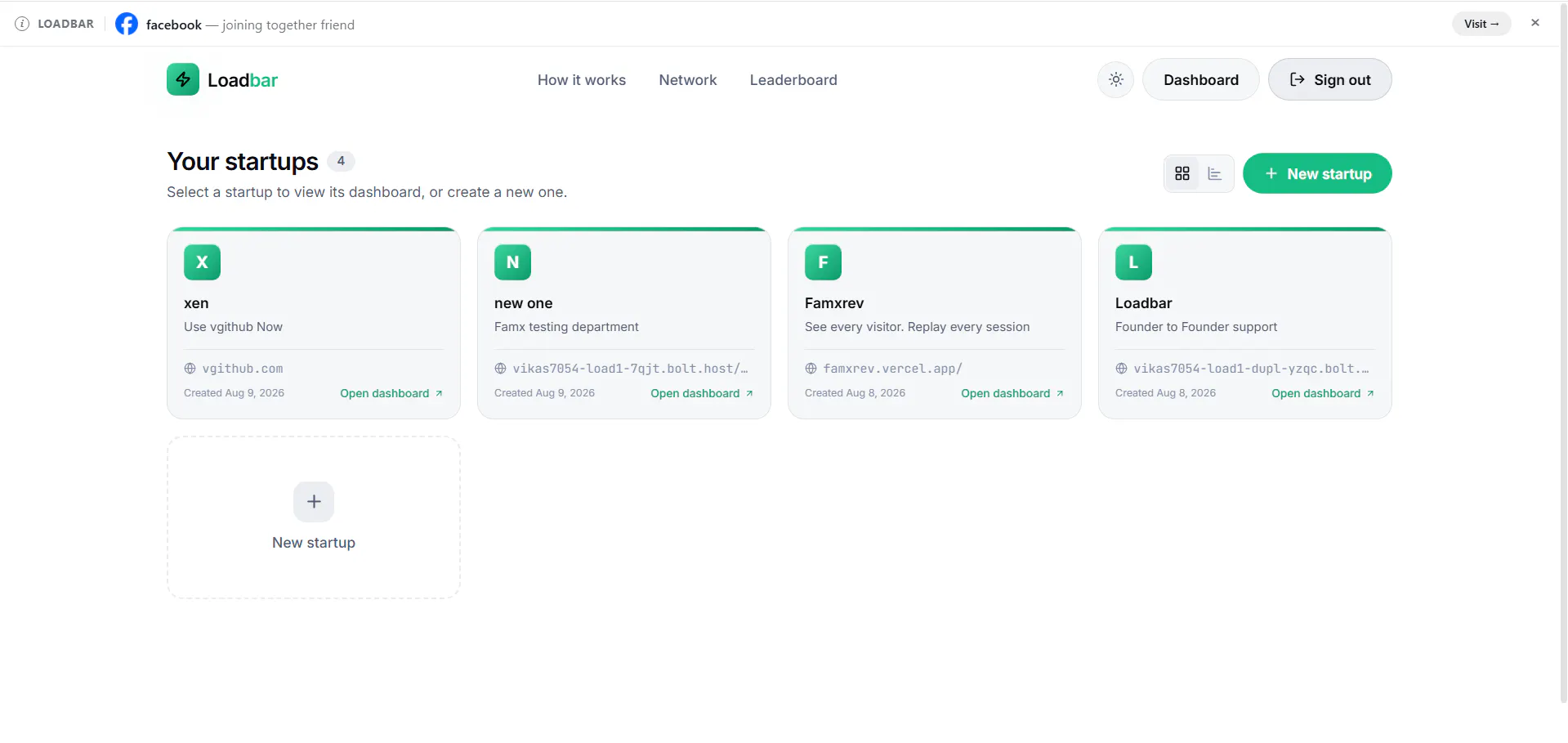Click the startups count badge showing 4
The image size is (1568, 743).
[x=341, y=161]
